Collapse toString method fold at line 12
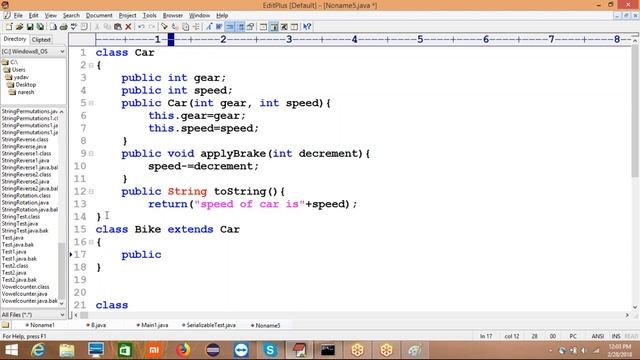640x360 pixels. pyautogui.click(x=91, y=191)
